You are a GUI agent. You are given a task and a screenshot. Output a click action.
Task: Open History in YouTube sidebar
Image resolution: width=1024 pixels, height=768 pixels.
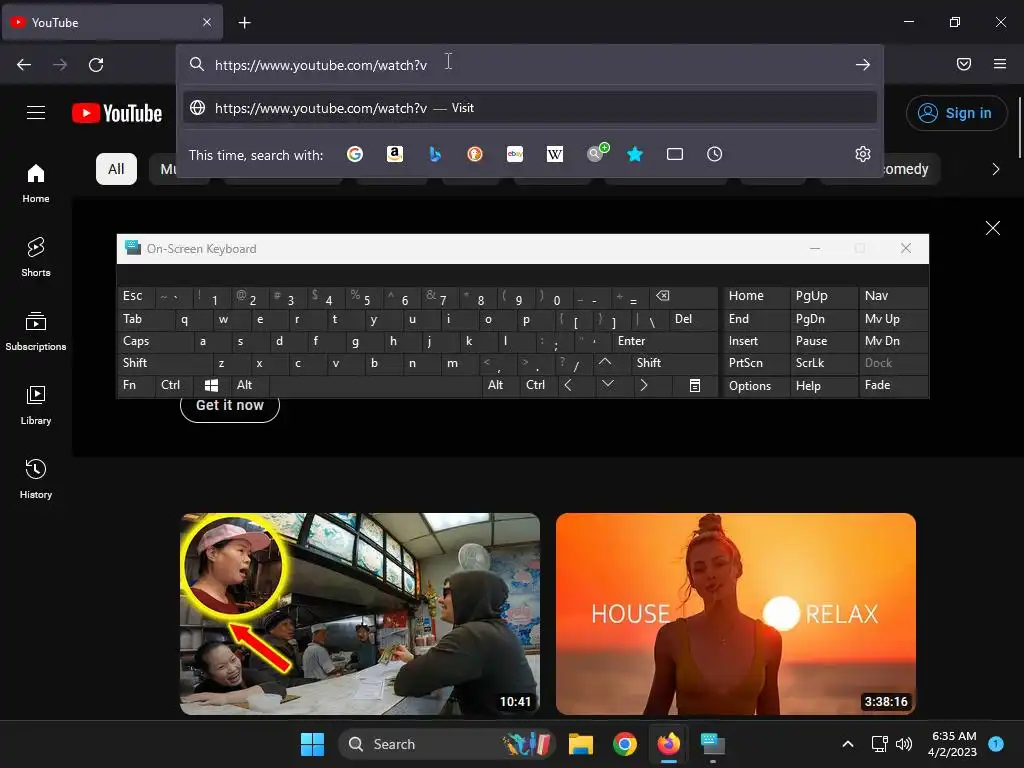point(36,479)
